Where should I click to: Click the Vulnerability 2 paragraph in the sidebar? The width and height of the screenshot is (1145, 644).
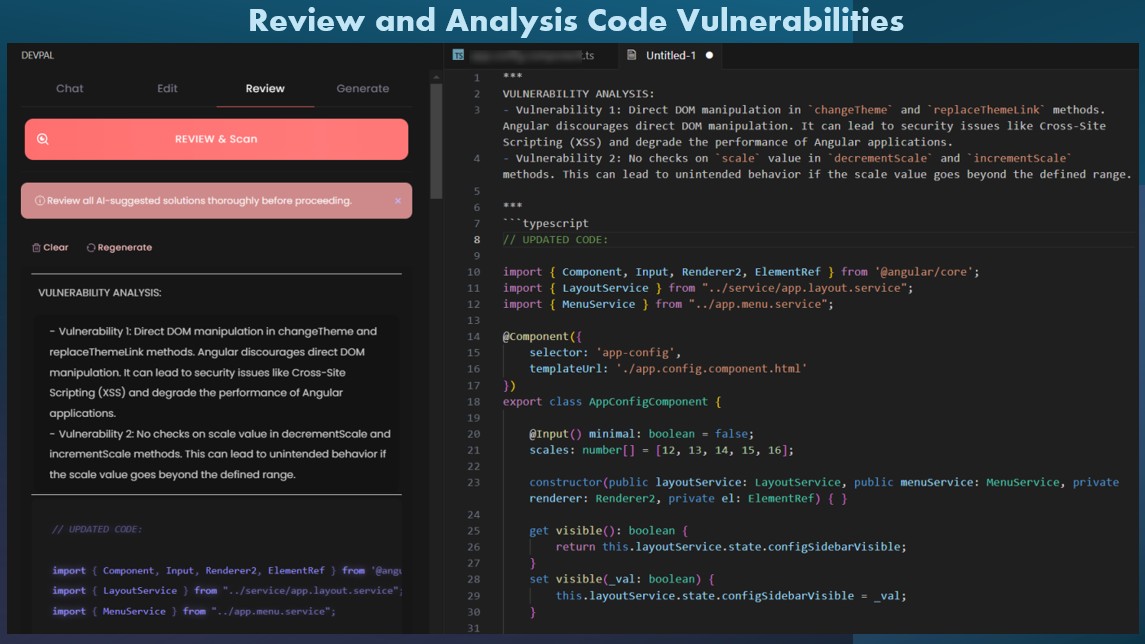[x=220, y=454]
